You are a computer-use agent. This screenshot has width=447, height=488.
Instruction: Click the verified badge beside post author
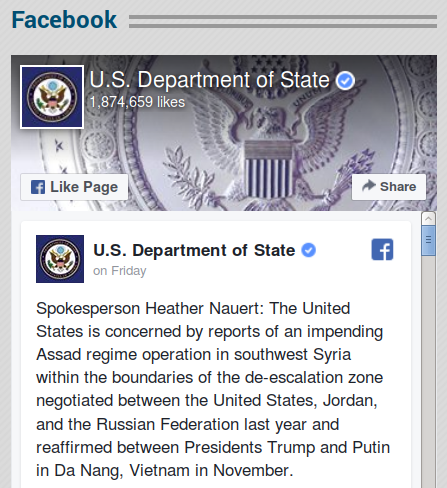click(309, 250)
